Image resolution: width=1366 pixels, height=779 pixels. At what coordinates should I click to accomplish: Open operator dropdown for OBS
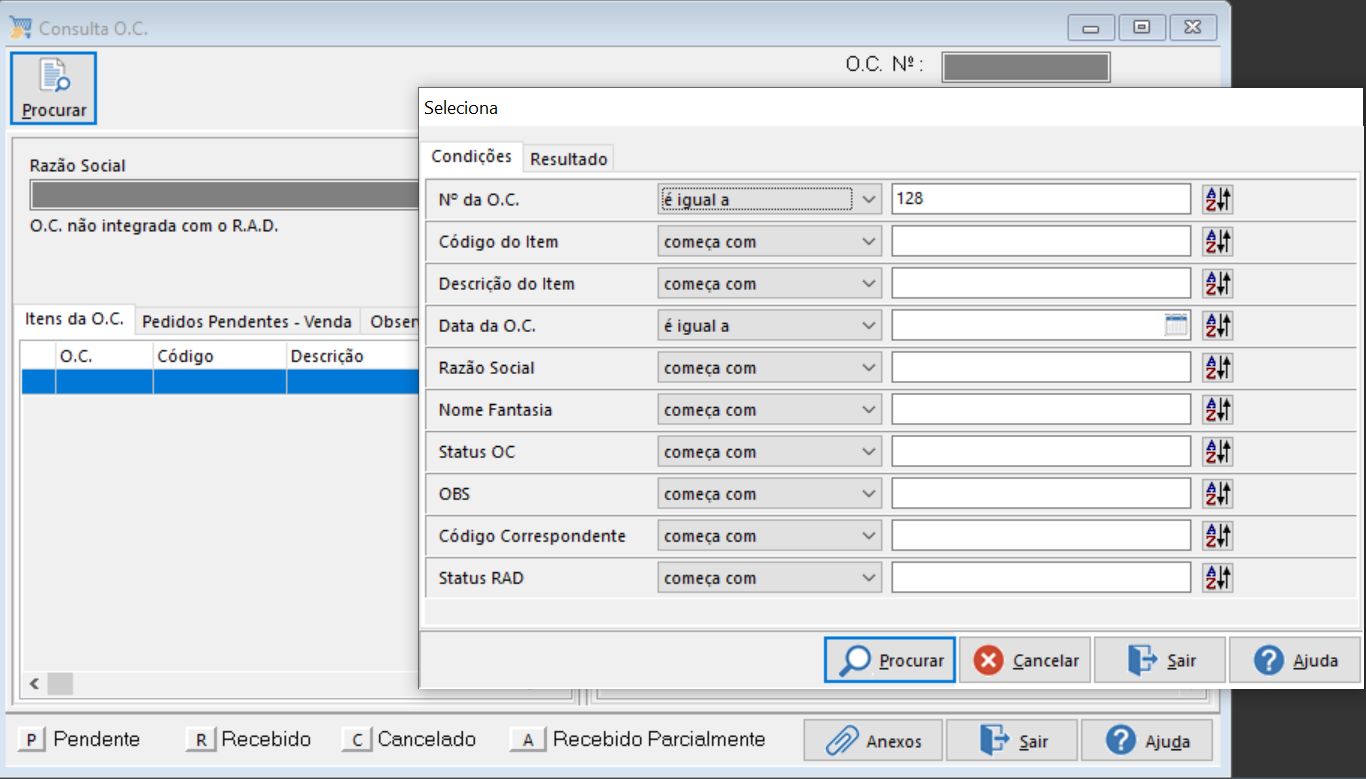769,493
